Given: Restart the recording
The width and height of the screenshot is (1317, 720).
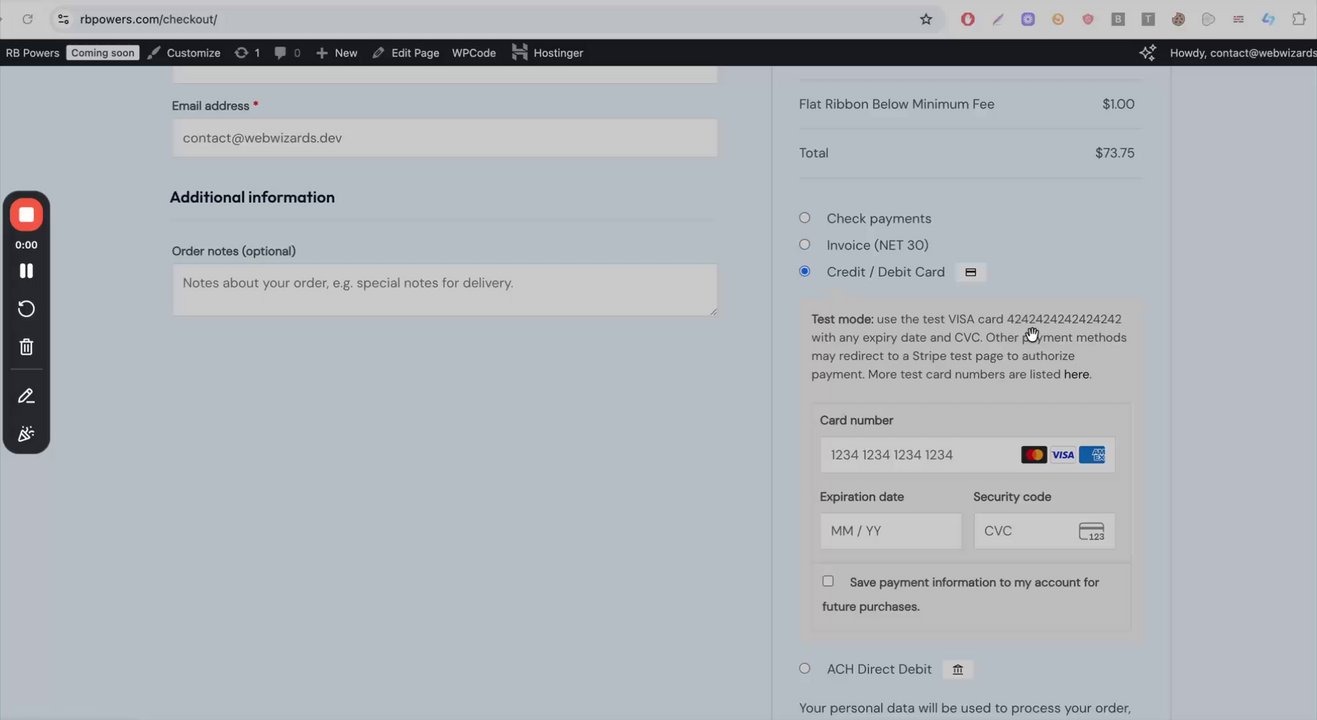Looking at the screenshot, I should pos(26,309).
